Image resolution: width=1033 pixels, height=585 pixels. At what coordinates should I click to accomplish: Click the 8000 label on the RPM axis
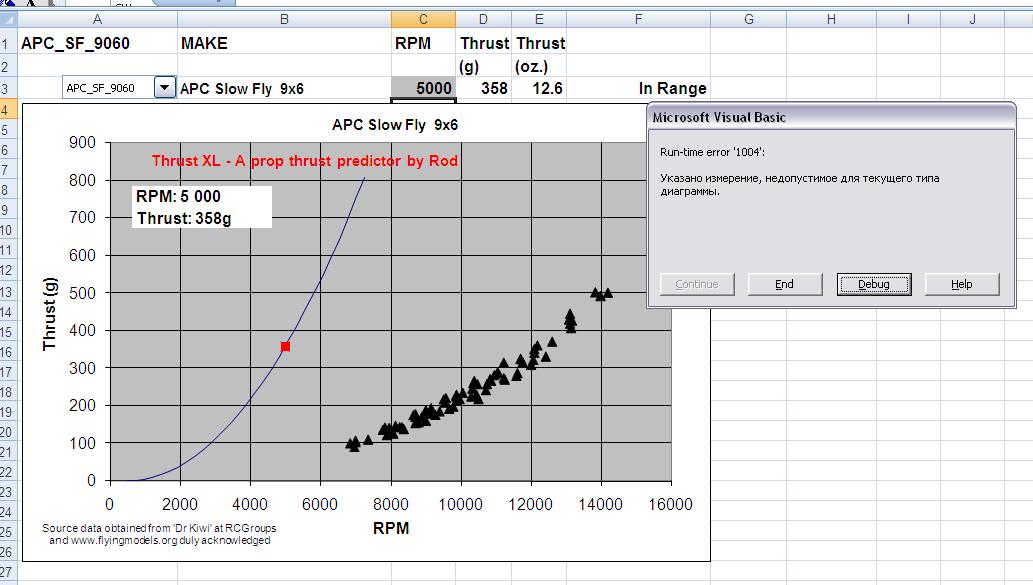tap(391, 505)
